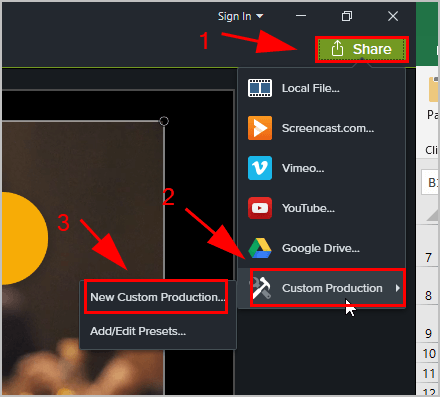Select Google Drive share destination

[x=321, y=248]
